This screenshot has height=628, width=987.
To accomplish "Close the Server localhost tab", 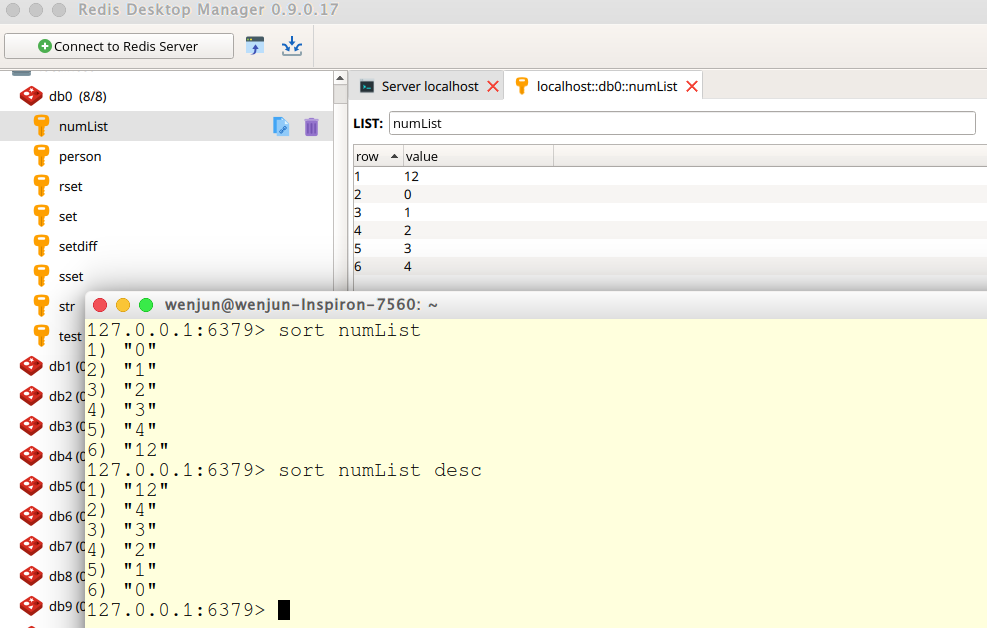I will 493,86.
